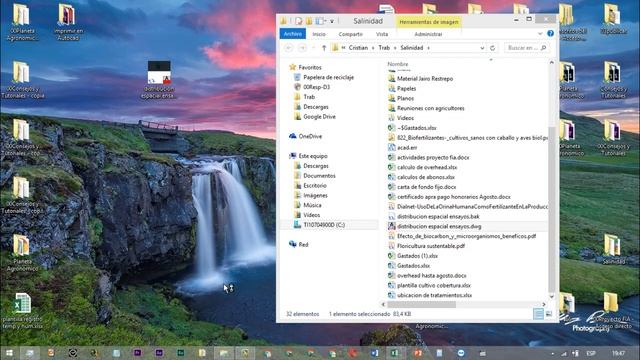Click the New folder icon in quick access toolbar
640x360 pixels.
coord(309,21)
